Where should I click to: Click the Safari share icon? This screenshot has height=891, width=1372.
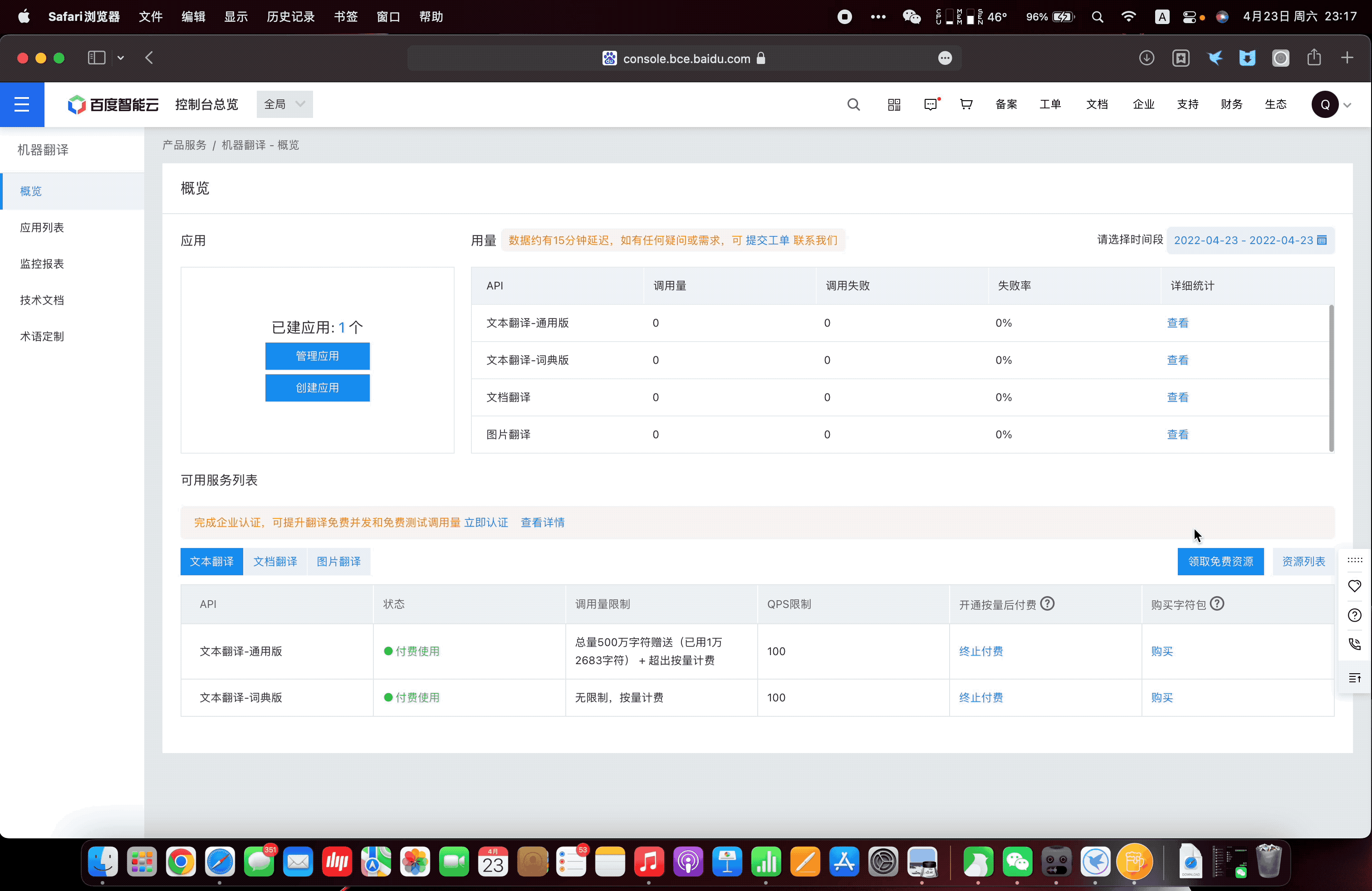point(1314,57)
